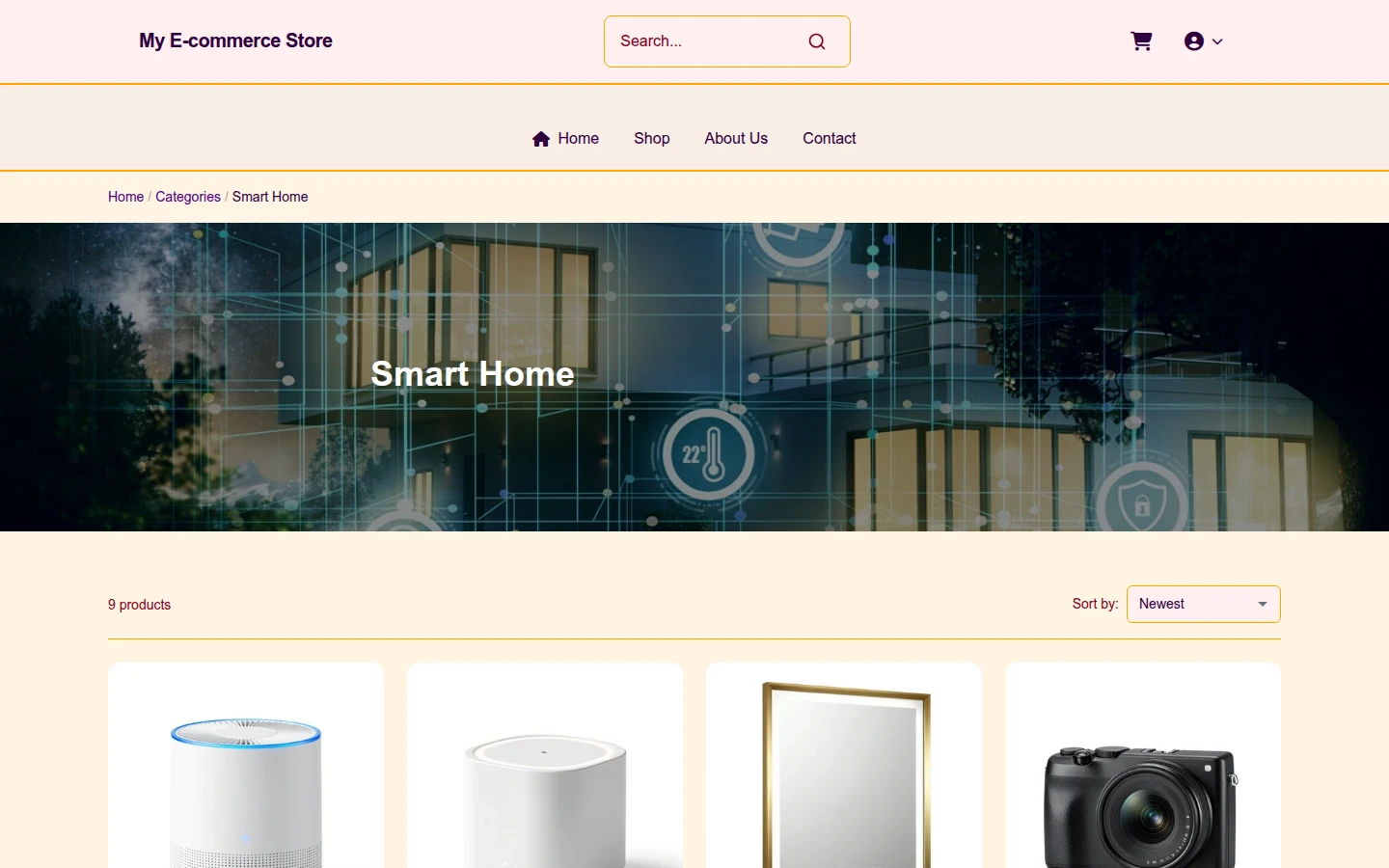Open the user account menu icon
This screenshot has height=868, width=1389.
1194,41
